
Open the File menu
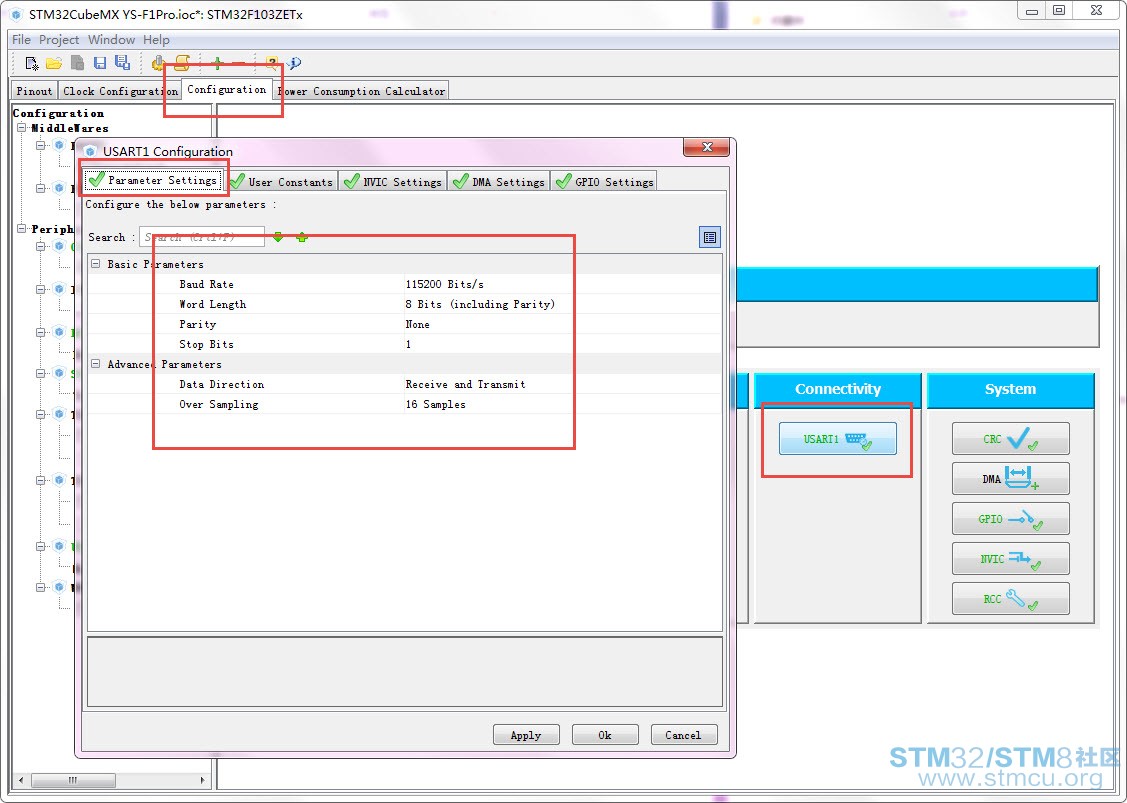click(21, 40)
